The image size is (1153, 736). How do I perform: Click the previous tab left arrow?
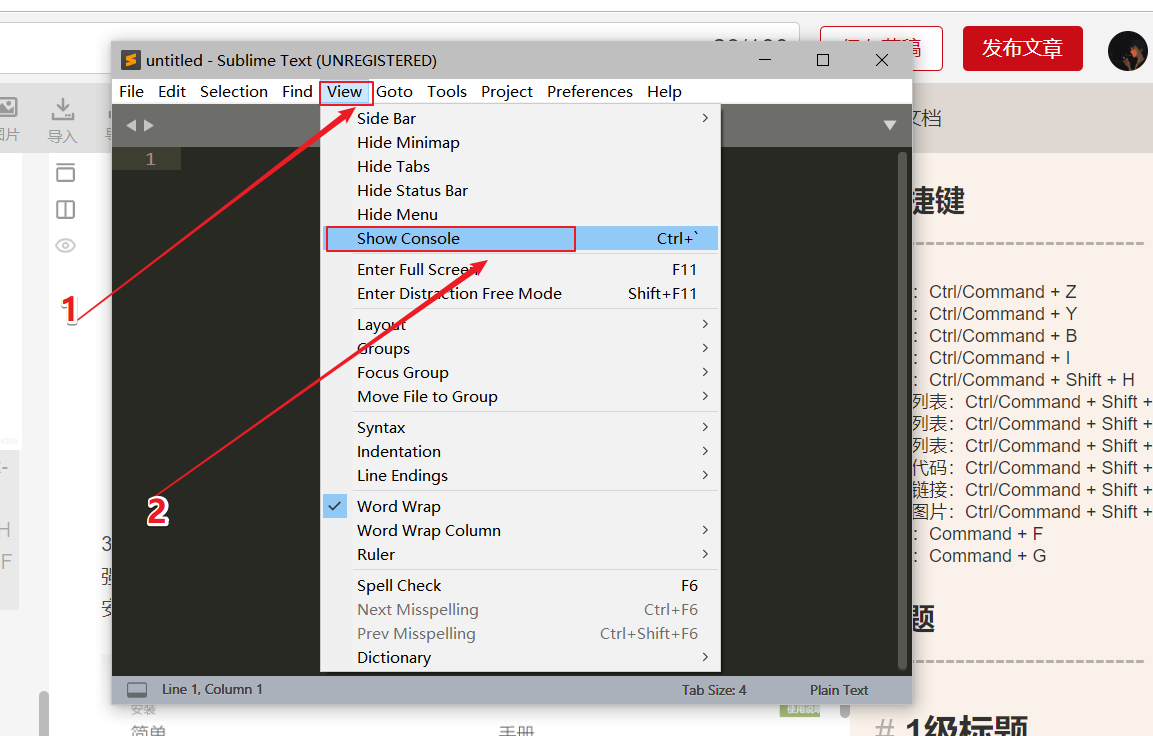click(131, 126)
